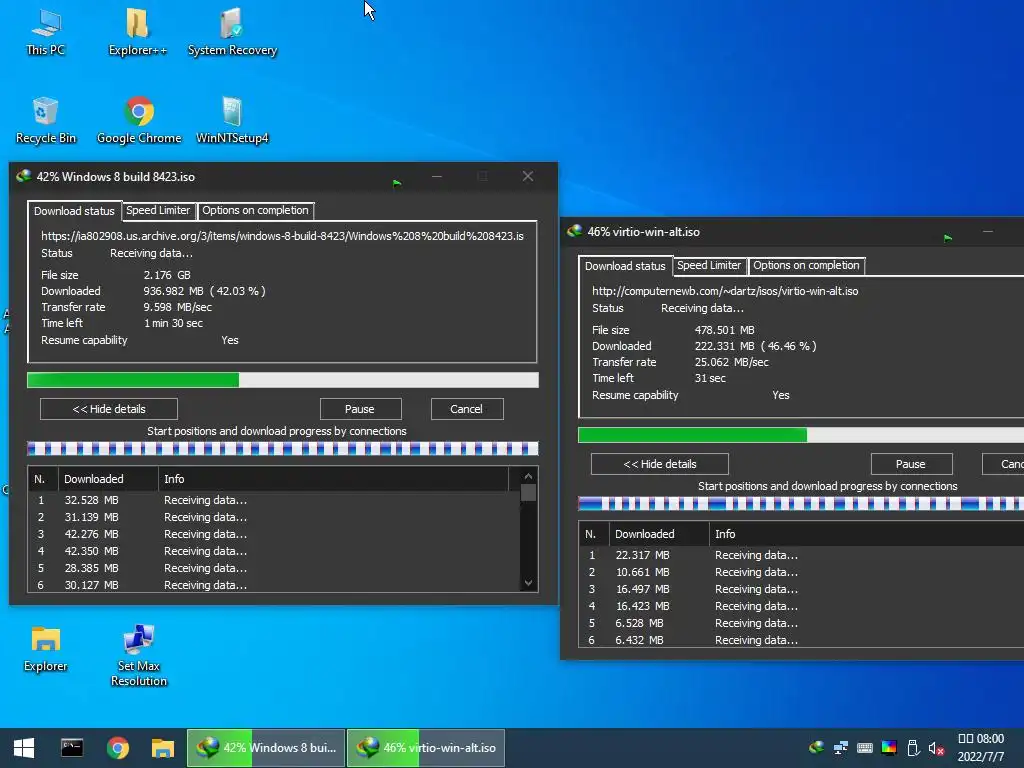Pause the virtio-win-alt.iso download
1024x768 pixels.
911,464
